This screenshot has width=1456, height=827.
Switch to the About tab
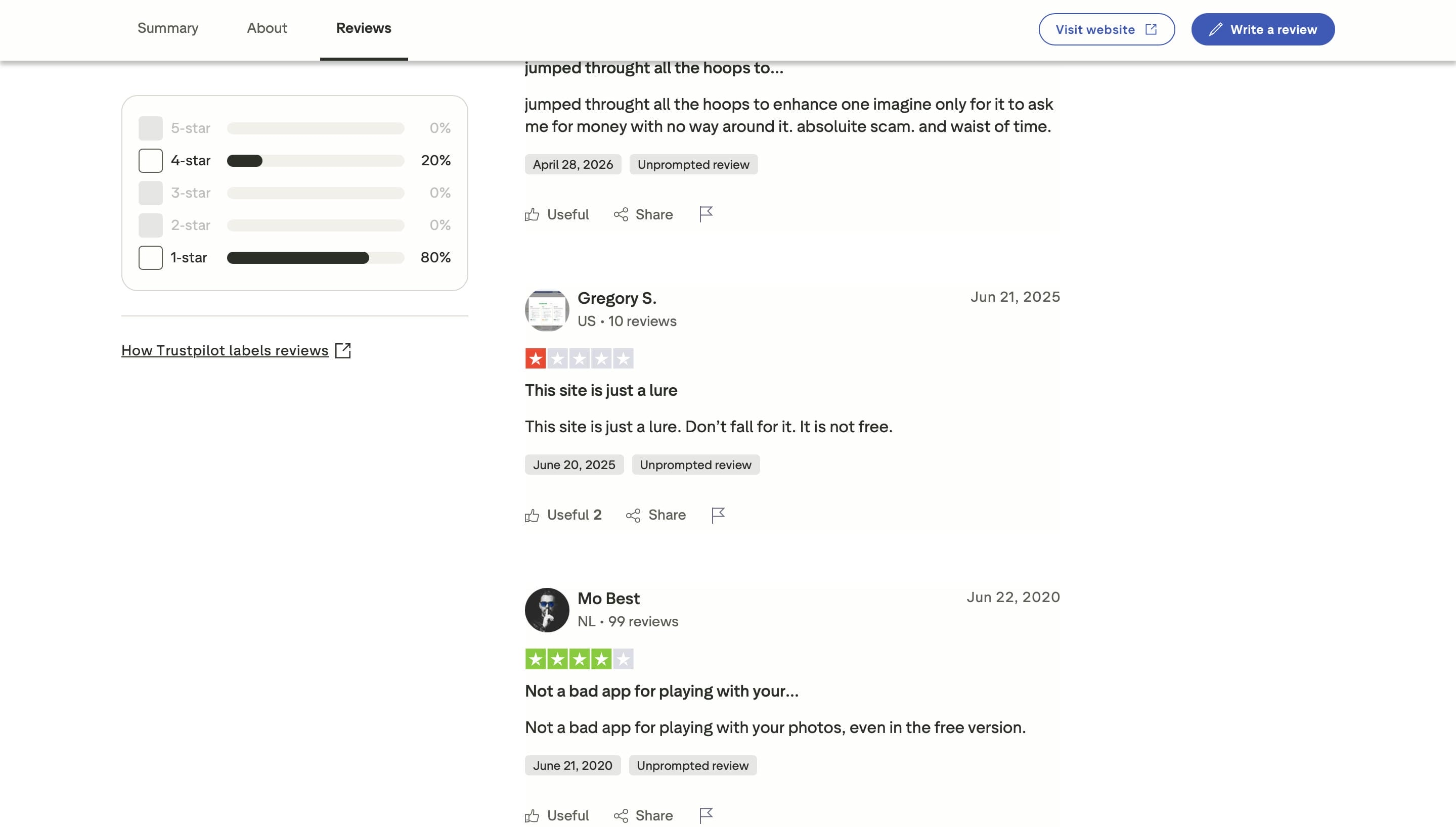coord(267,28)
